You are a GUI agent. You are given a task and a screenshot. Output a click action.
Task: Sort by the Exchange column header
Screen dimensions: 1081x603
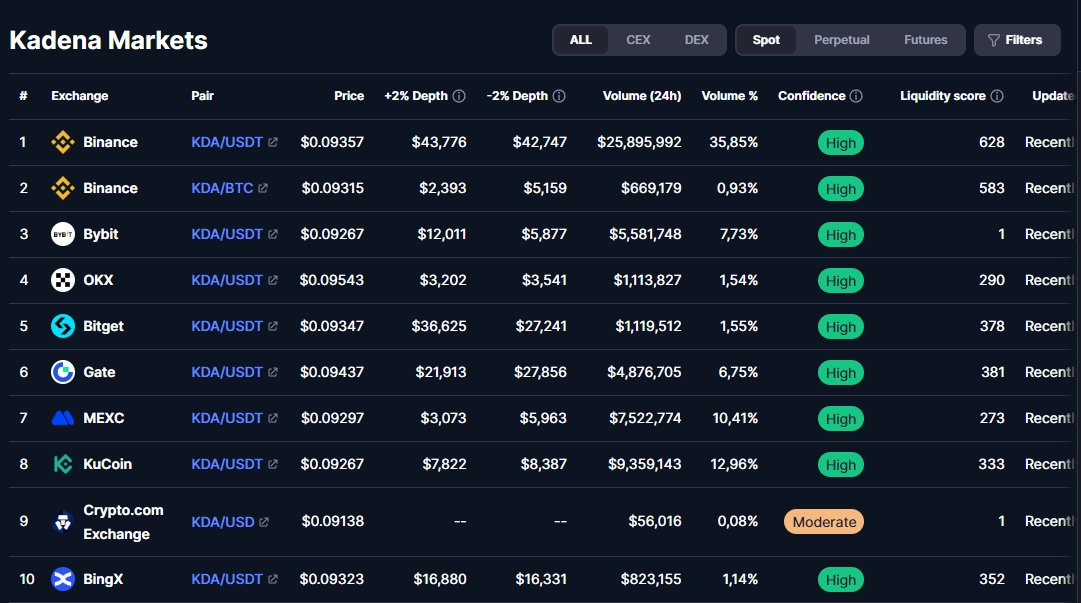pos(79,96)
